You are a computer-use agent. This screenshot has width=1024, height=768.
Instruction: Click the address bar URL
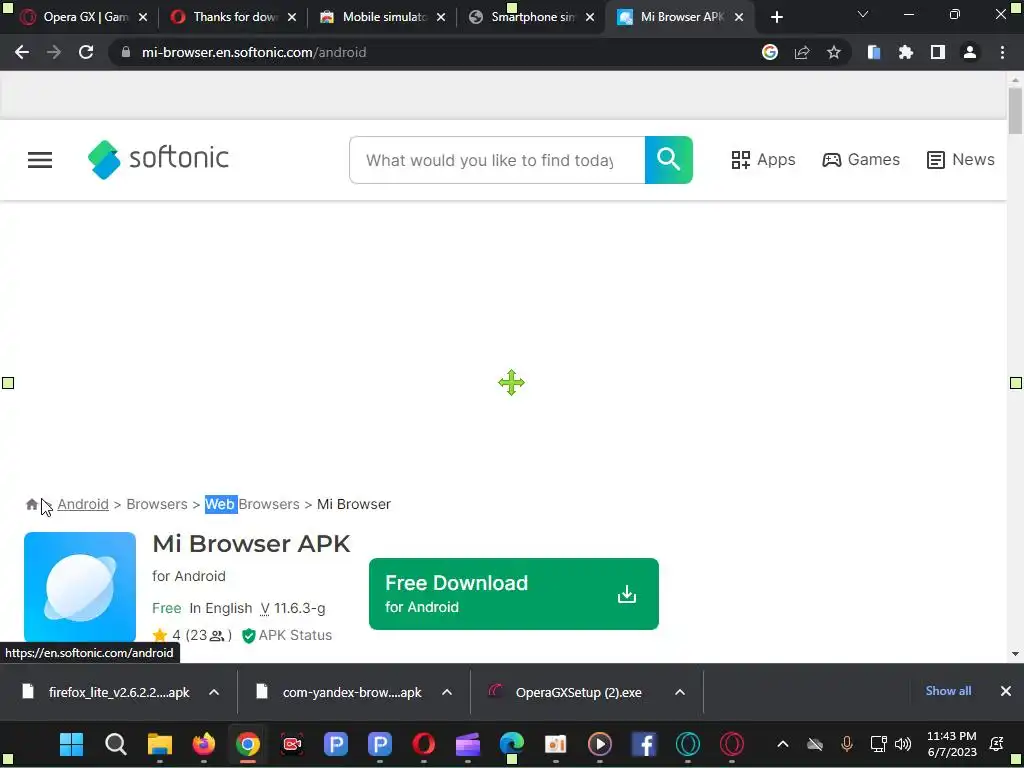pyautogui.click(x=254, y=52)
